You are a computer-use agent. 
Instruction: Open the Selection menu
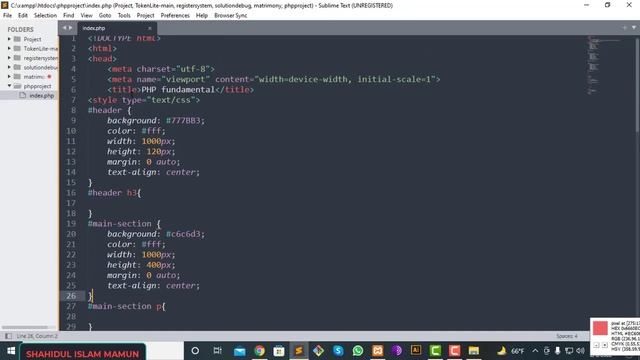click(45, 16)
